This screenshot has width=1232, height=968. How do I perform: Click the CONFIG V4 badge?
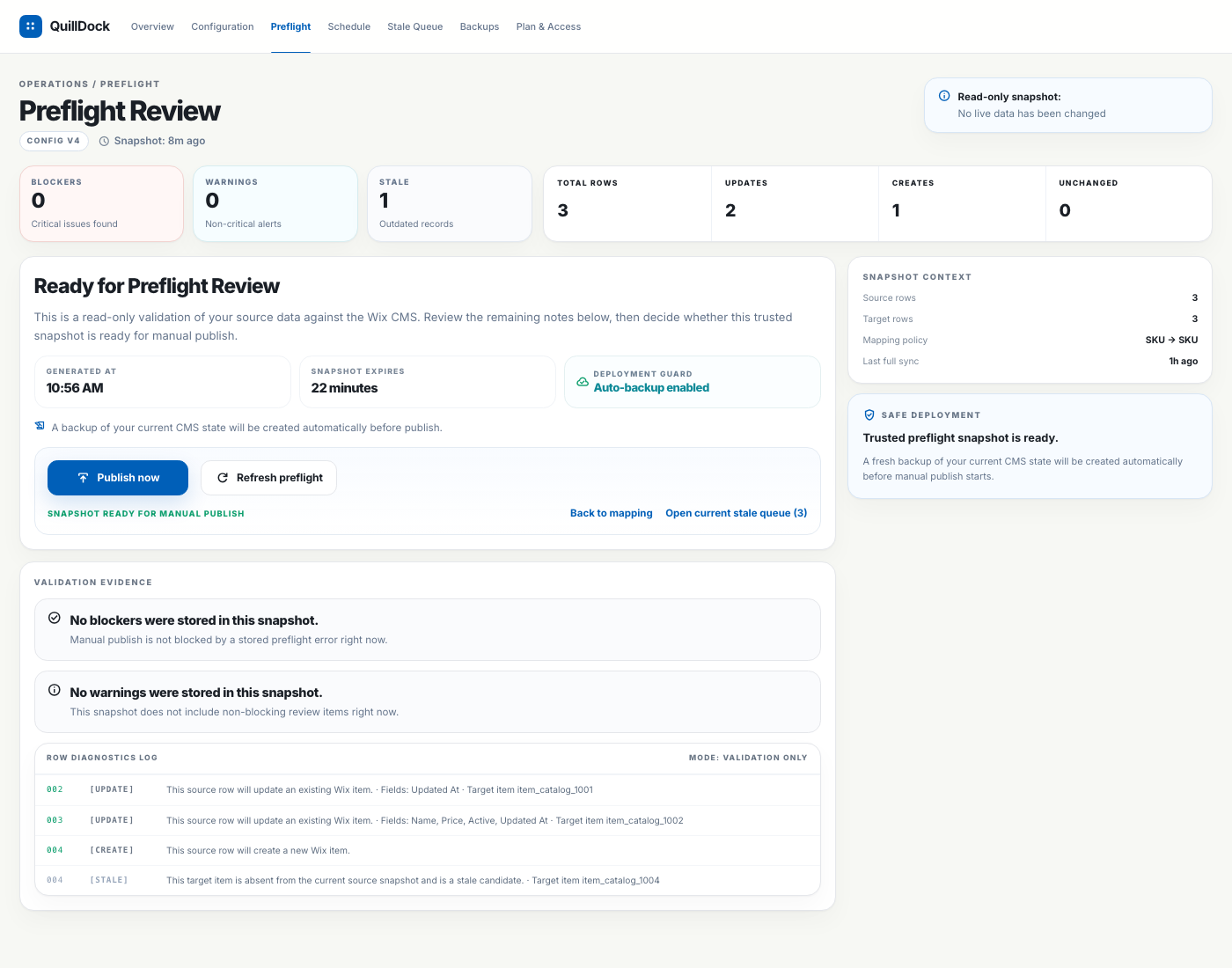click(54, 141)
